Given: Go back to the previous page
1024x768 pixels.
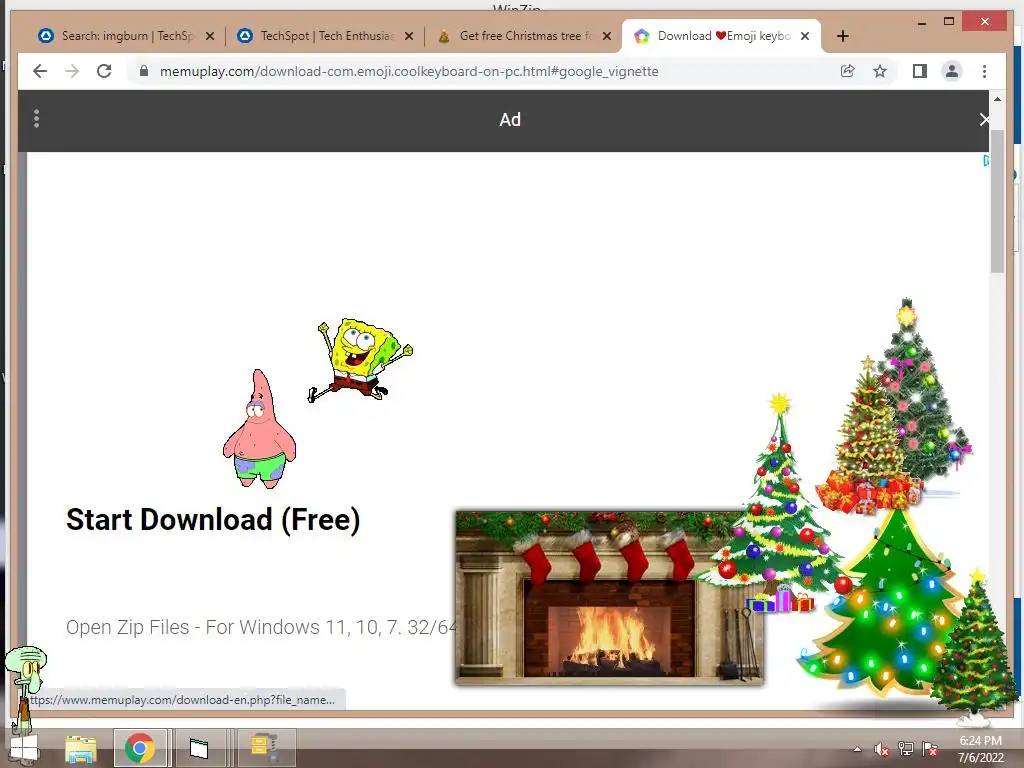Looking at the screenshot, I should (x=40, y=71).
